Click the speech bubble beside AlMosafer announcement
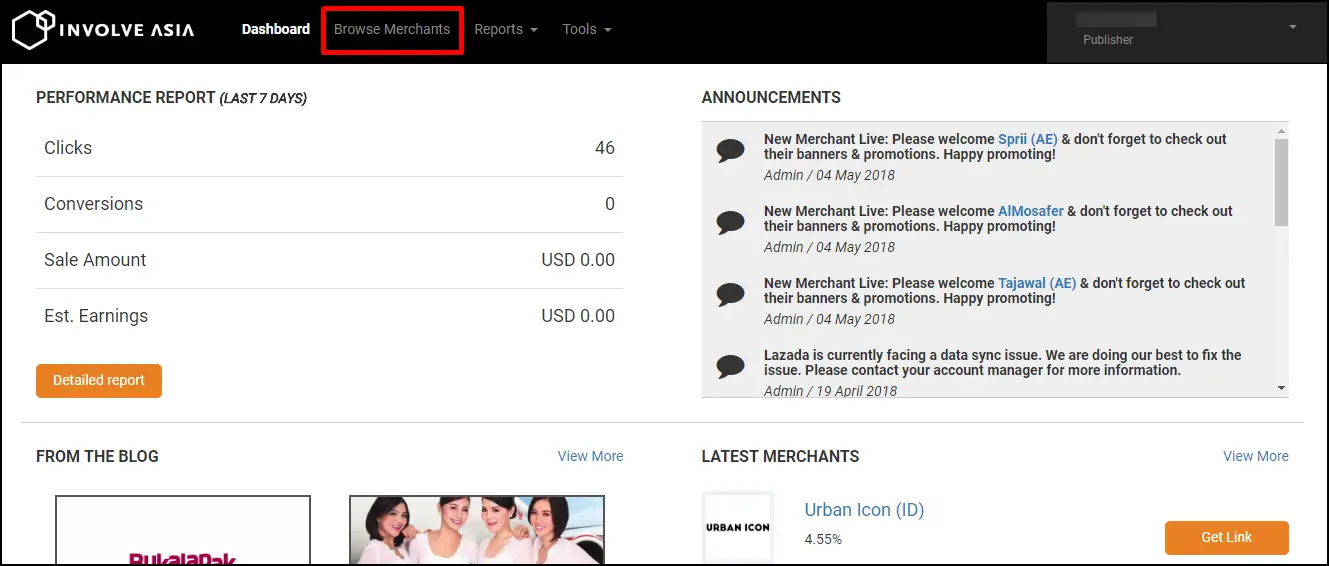Screen dimensions: 1329x566 [x=731, y=223]
